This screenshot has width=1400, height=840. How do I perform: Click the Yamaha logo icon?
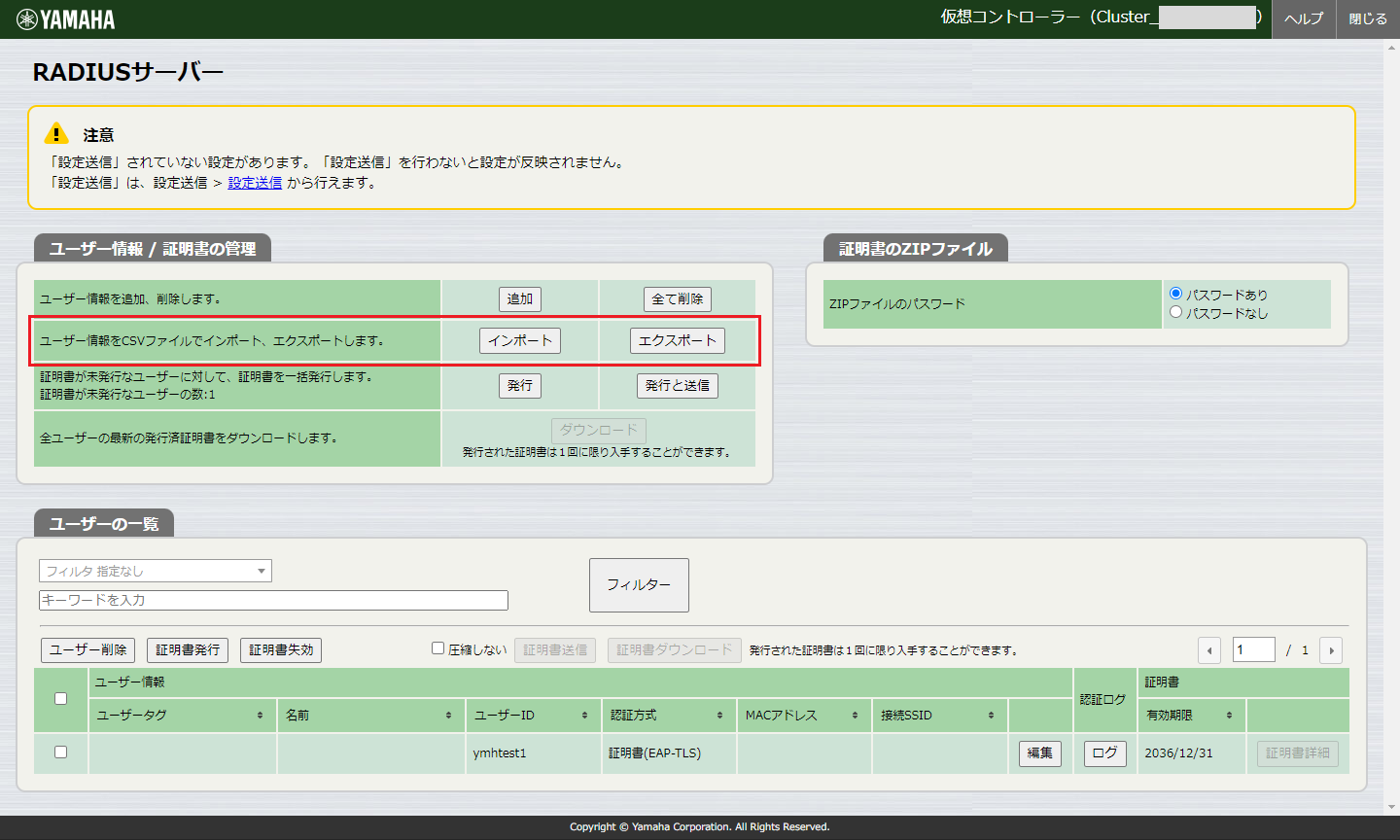coord(27,17)
